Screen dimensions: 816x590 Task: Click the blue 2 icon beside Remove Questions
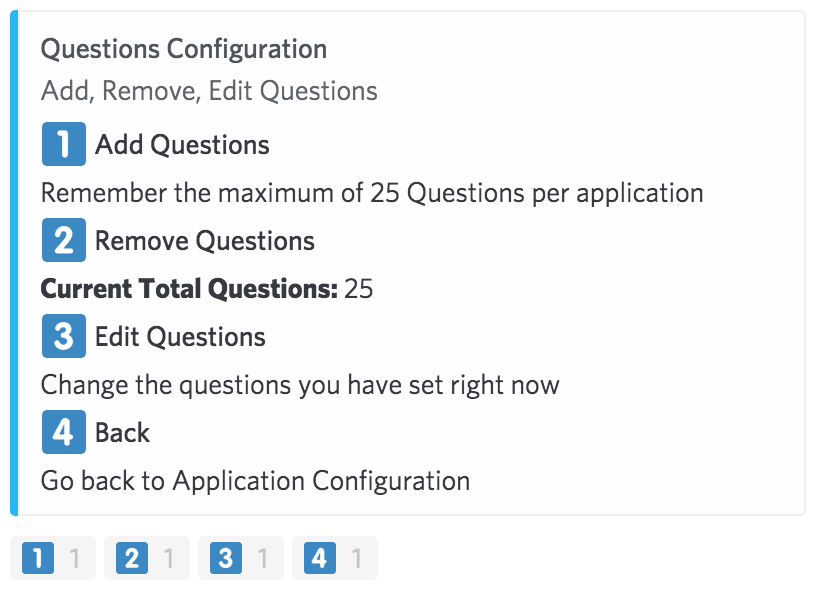[64, 240]
